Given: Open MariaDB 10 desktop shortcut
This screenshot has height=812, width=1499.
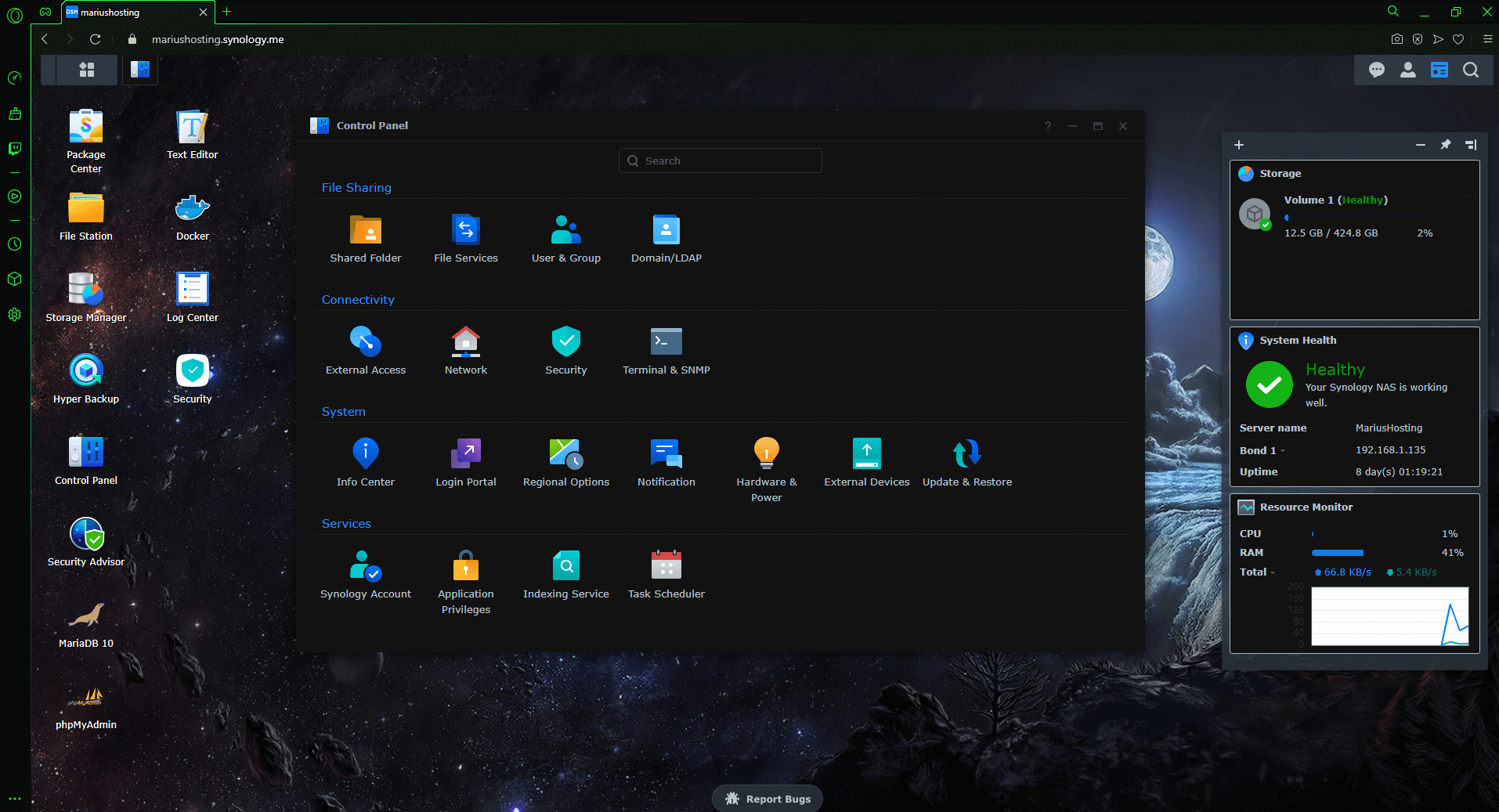Looking at the screenshot, I should (86, 623).
